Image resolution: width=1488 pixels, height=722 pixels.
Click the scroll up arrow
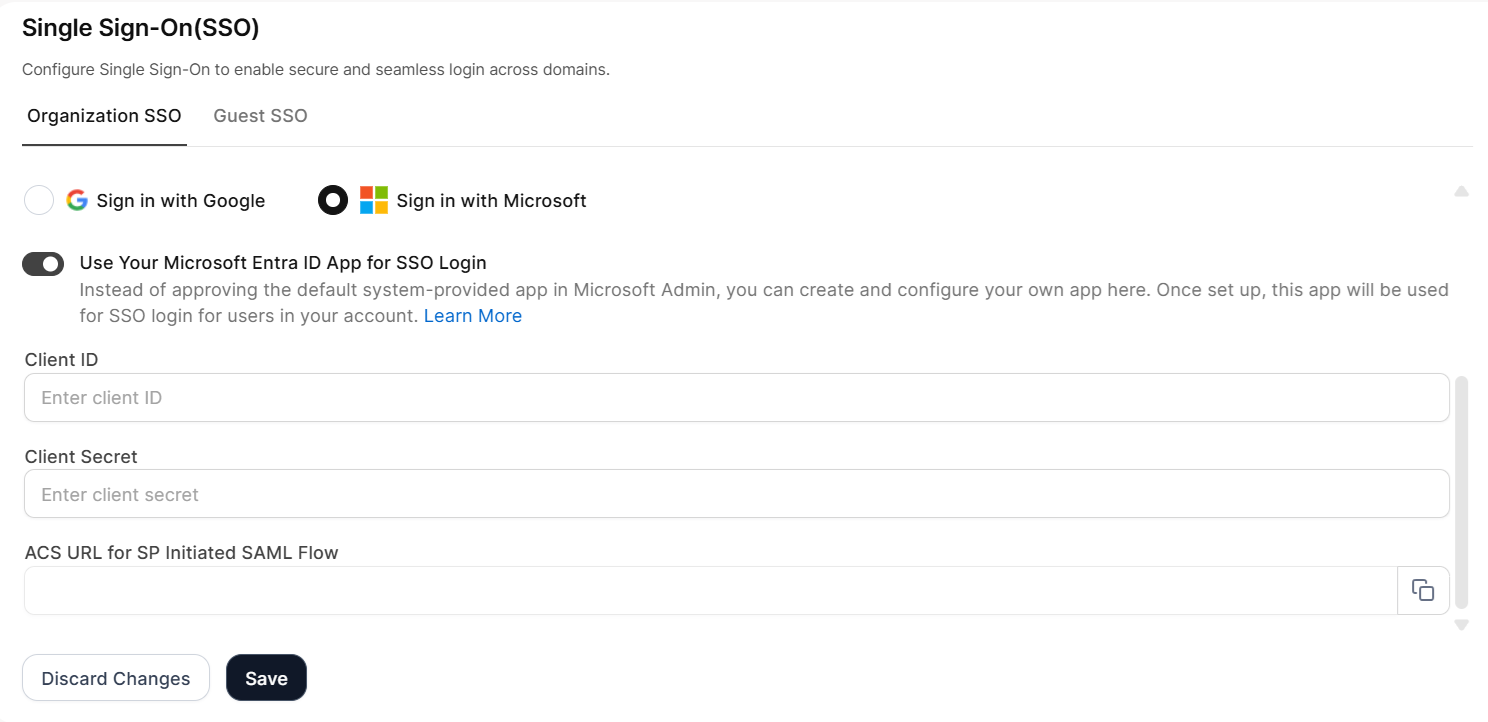coord(1461,191)
